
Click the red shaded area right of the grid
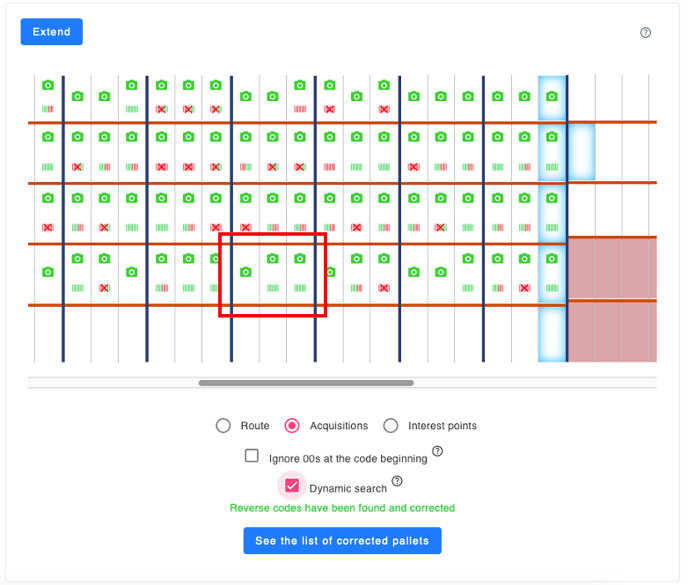click(x=612, y=300)
